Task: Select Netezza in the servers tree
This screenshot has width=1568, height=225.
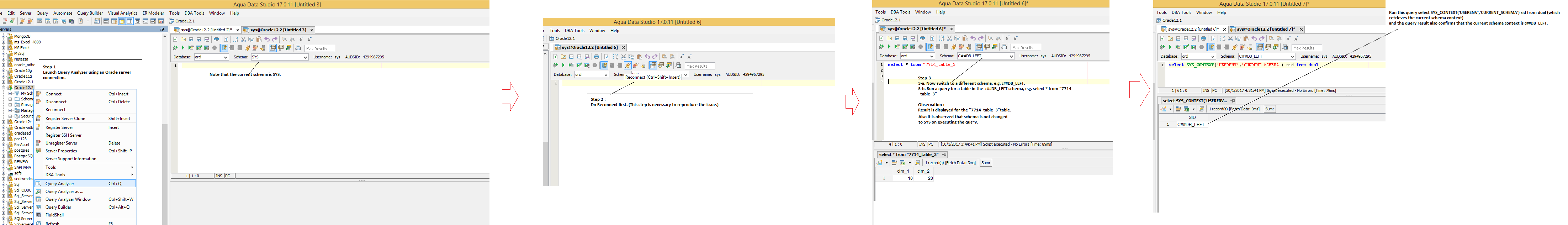Action: coord(21,59)
